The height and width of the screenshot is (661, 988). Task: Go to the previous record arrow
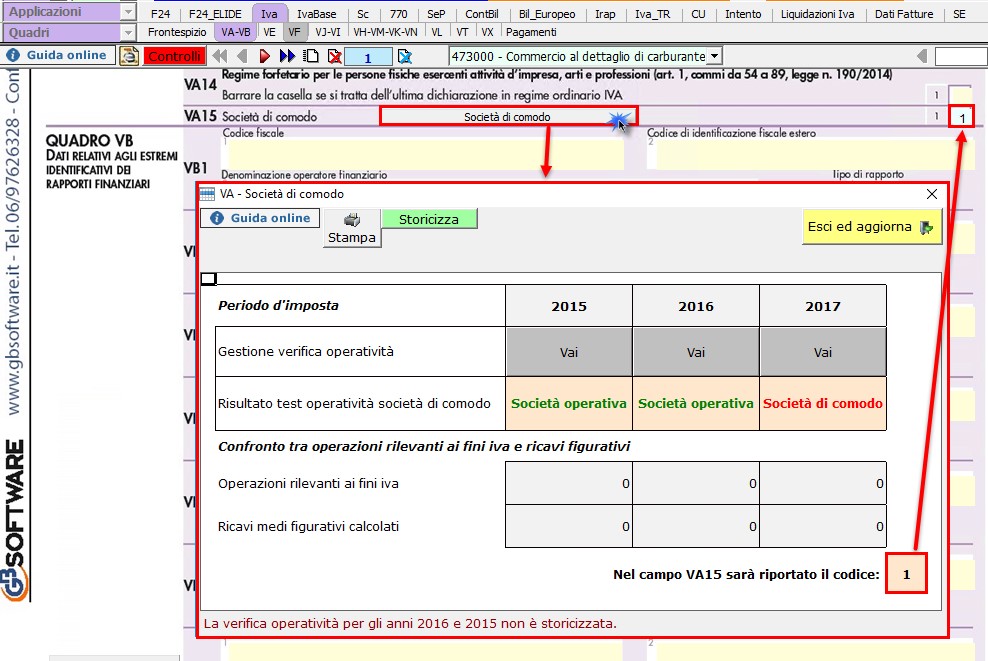241,56
